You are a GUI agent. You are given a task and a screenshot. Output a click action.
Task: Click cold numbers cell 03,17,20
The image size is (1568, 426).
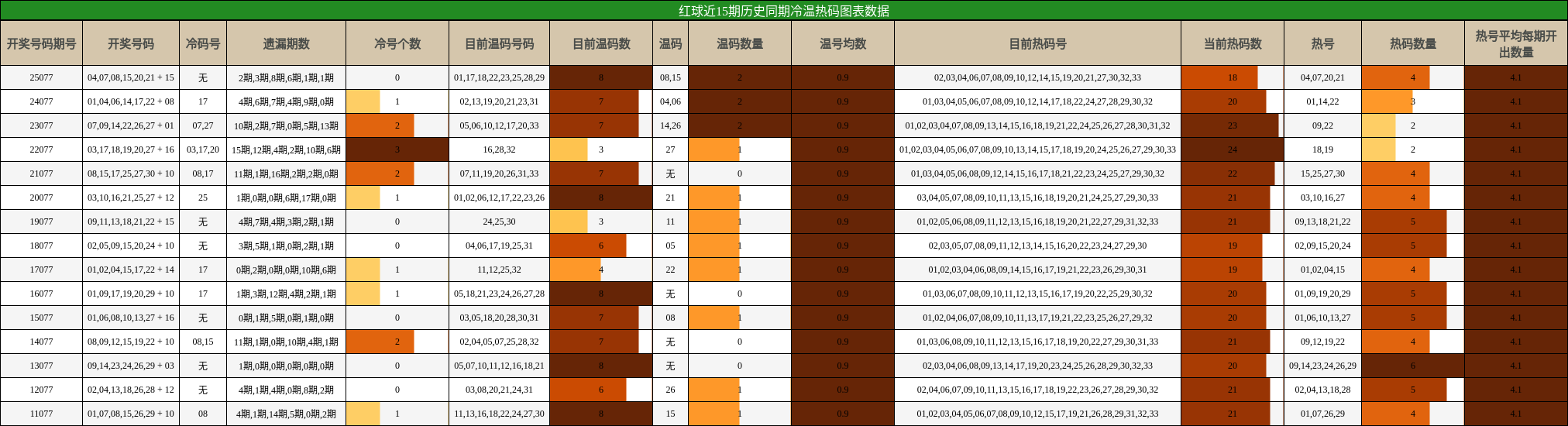click(x=203, y=149)
